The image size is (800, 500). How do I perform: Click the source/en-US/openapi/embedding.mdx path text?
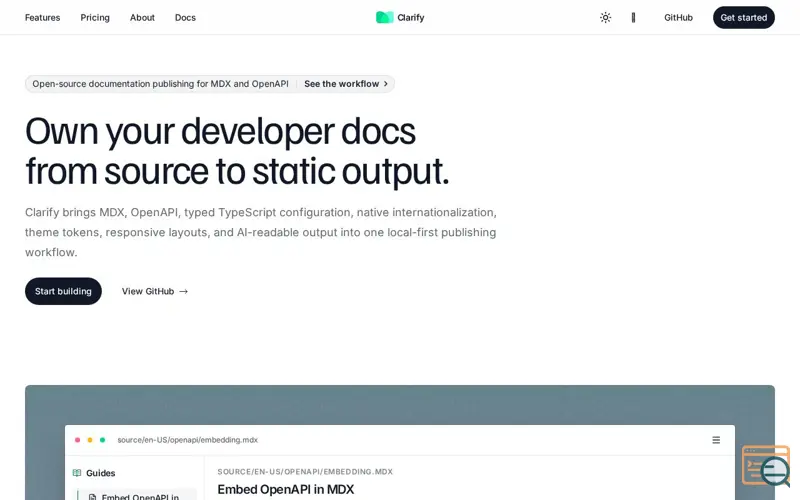(x=187, y=440)
